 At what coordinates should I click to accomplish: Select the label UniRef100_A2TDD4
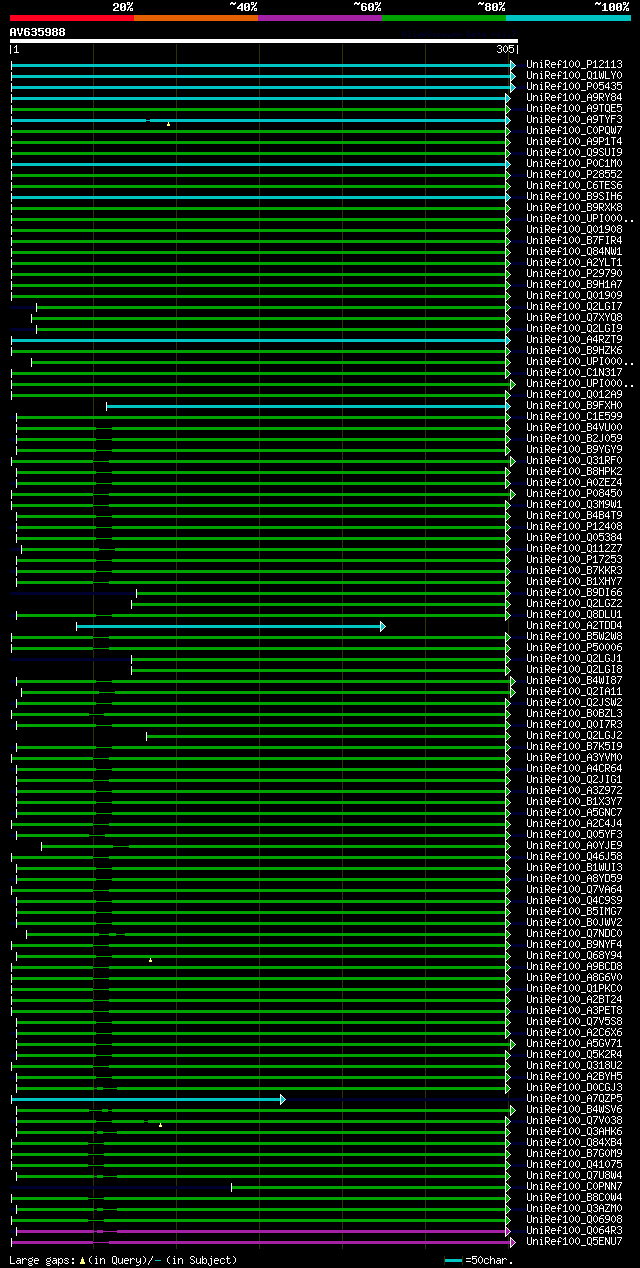coord(574,625)
